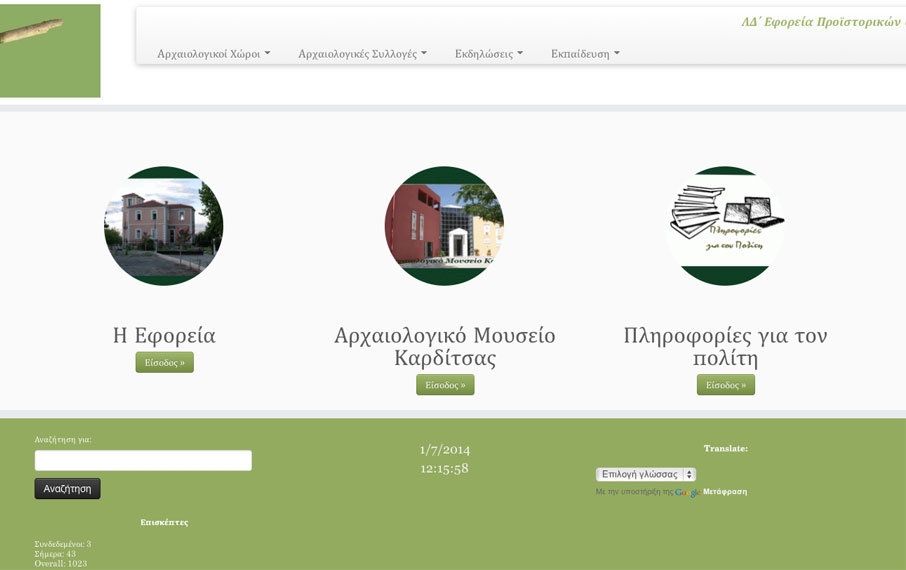Expand the Εκδηλώσεις dropdown

[488, 54]
